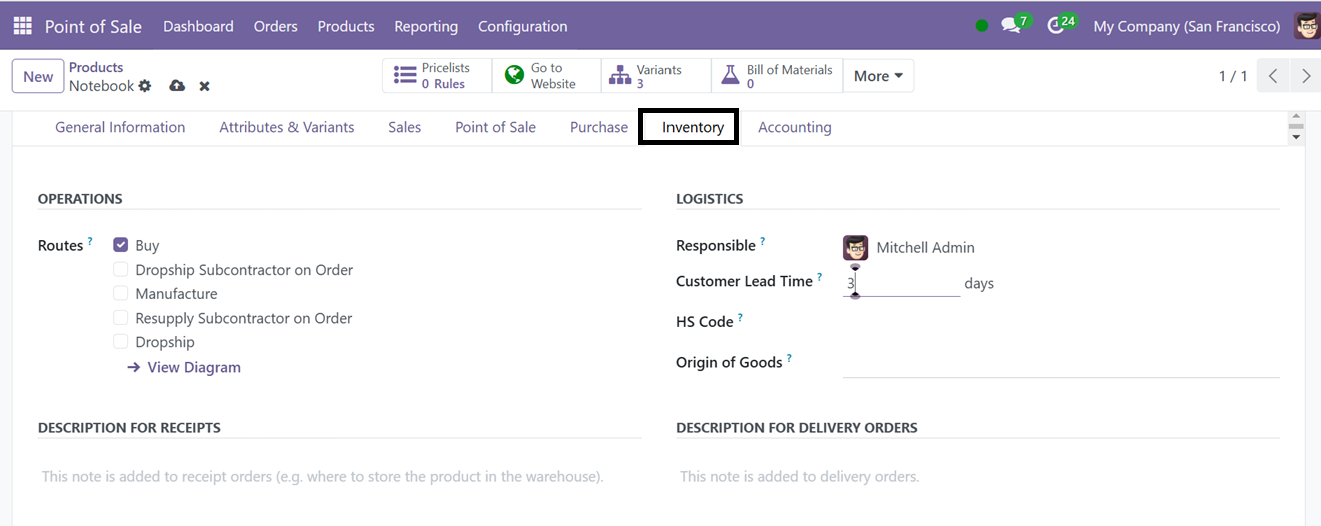Click the Description for Receipts text area
This screenshot has width=1321, height=526.
tap(339, 477)
